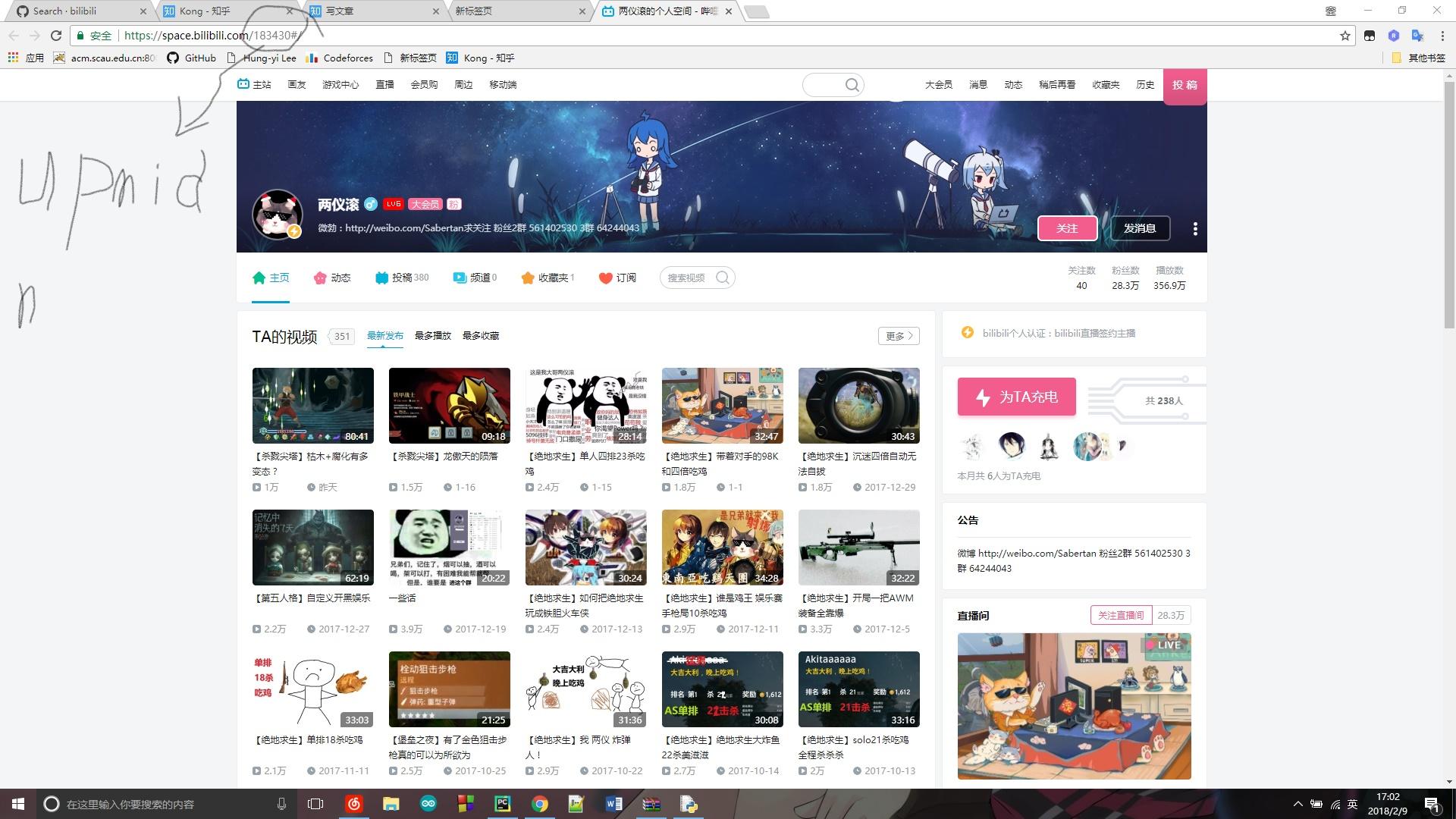The height and width of the screenshot is (819, 1456).
Task: Sort videos by 最新发布
Action: pyautogui.click(x=385, y=336)
